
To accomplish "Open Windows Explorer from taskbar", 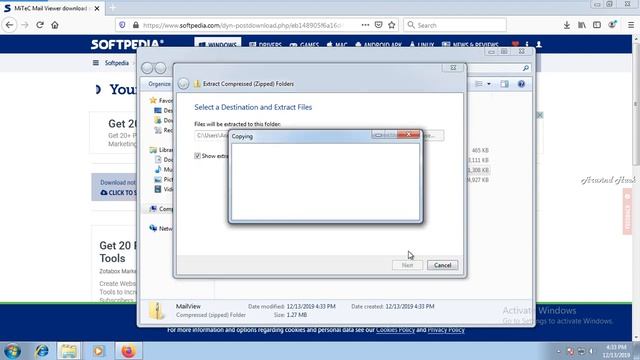I will point(69,351).
